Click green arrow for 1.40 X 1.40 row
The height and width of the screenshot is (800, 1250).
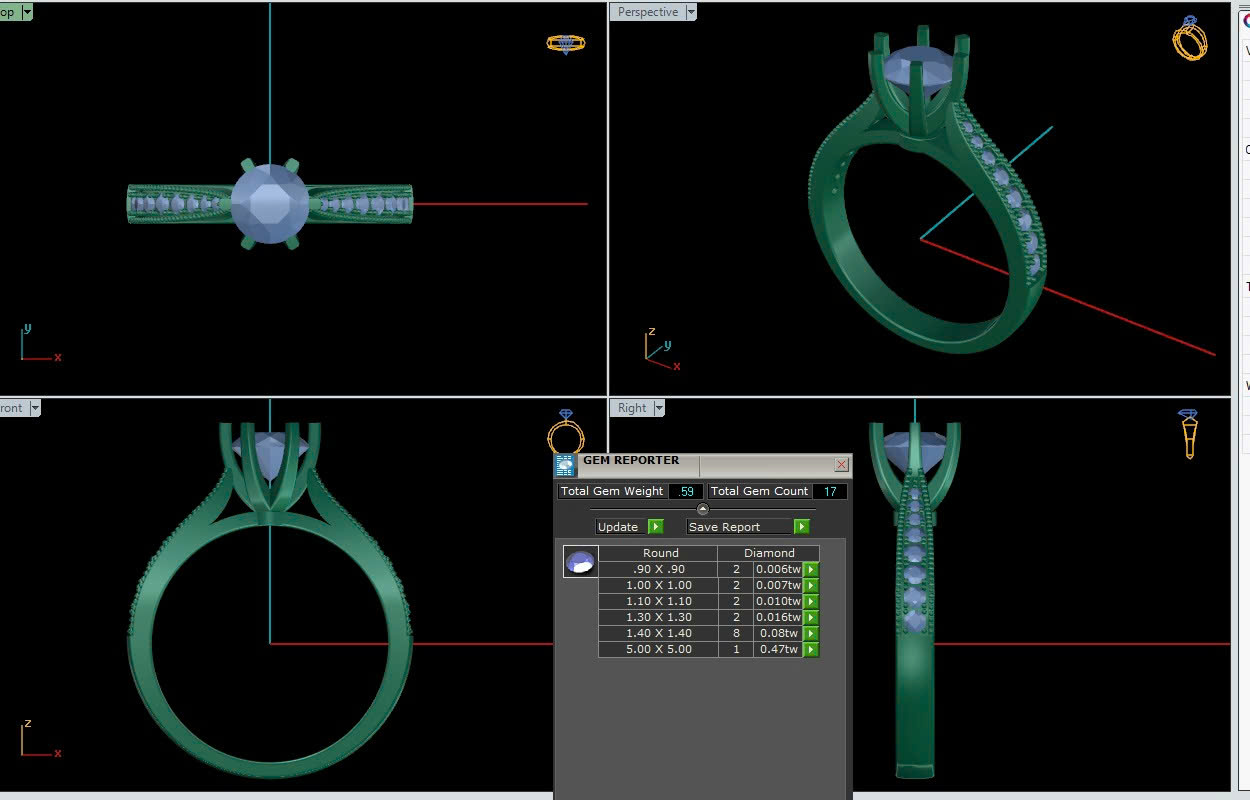tap(811, 634)
